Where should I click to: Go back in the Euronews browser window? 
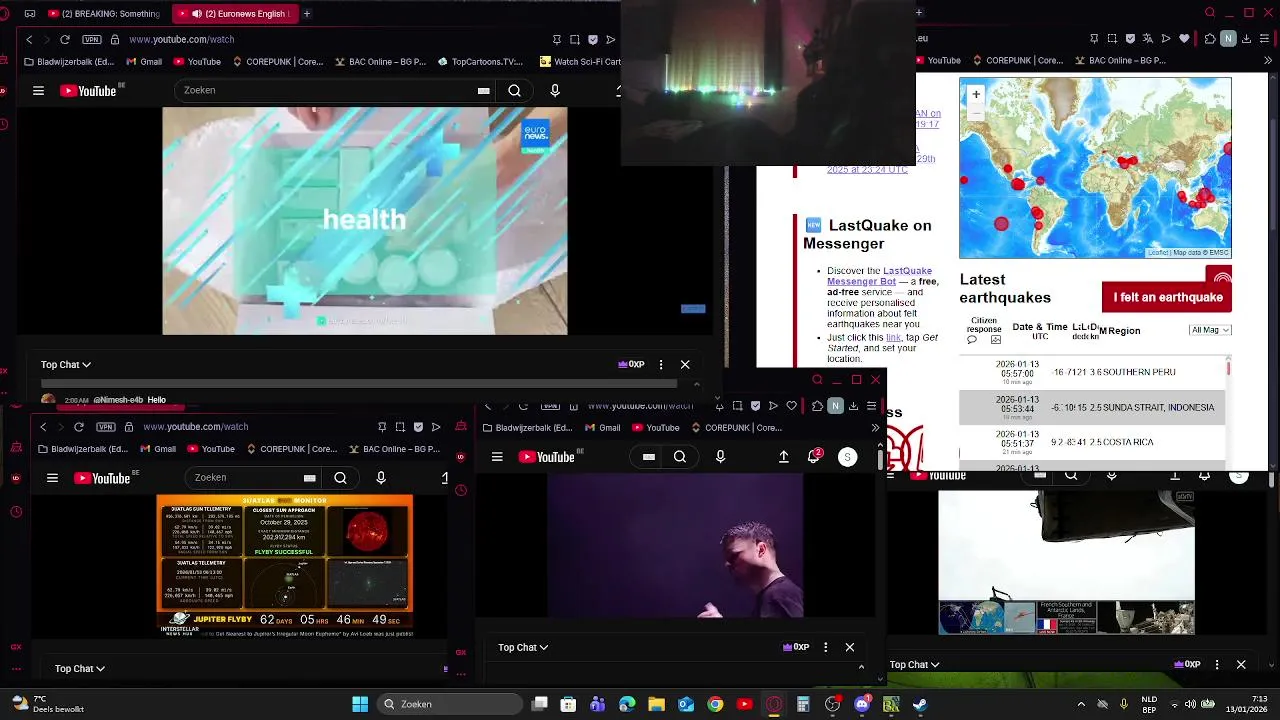click(x=29, y=39)
